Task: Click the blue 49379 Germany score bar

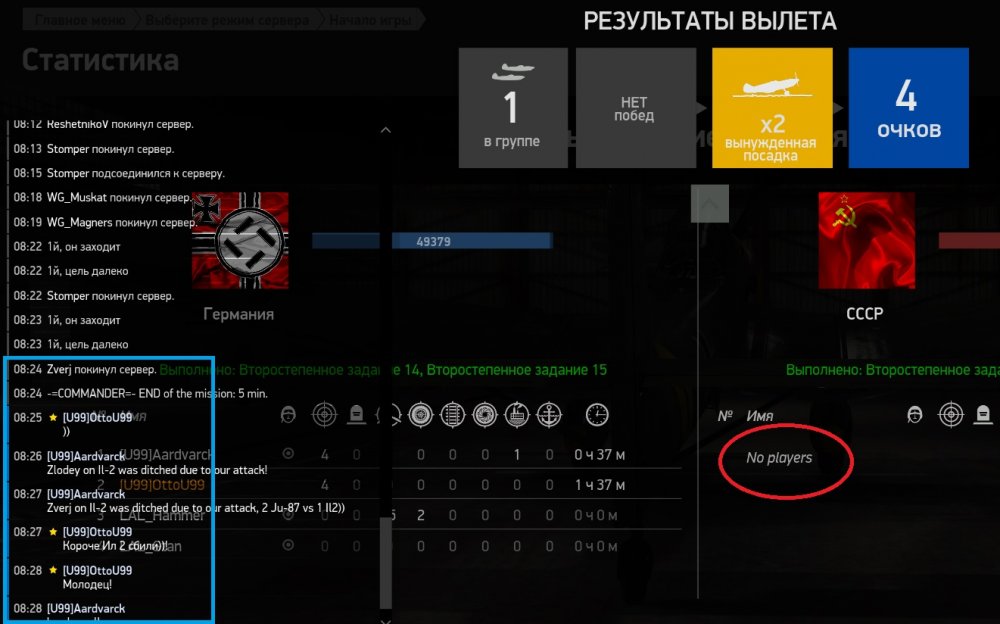Action: pos(472,241)
